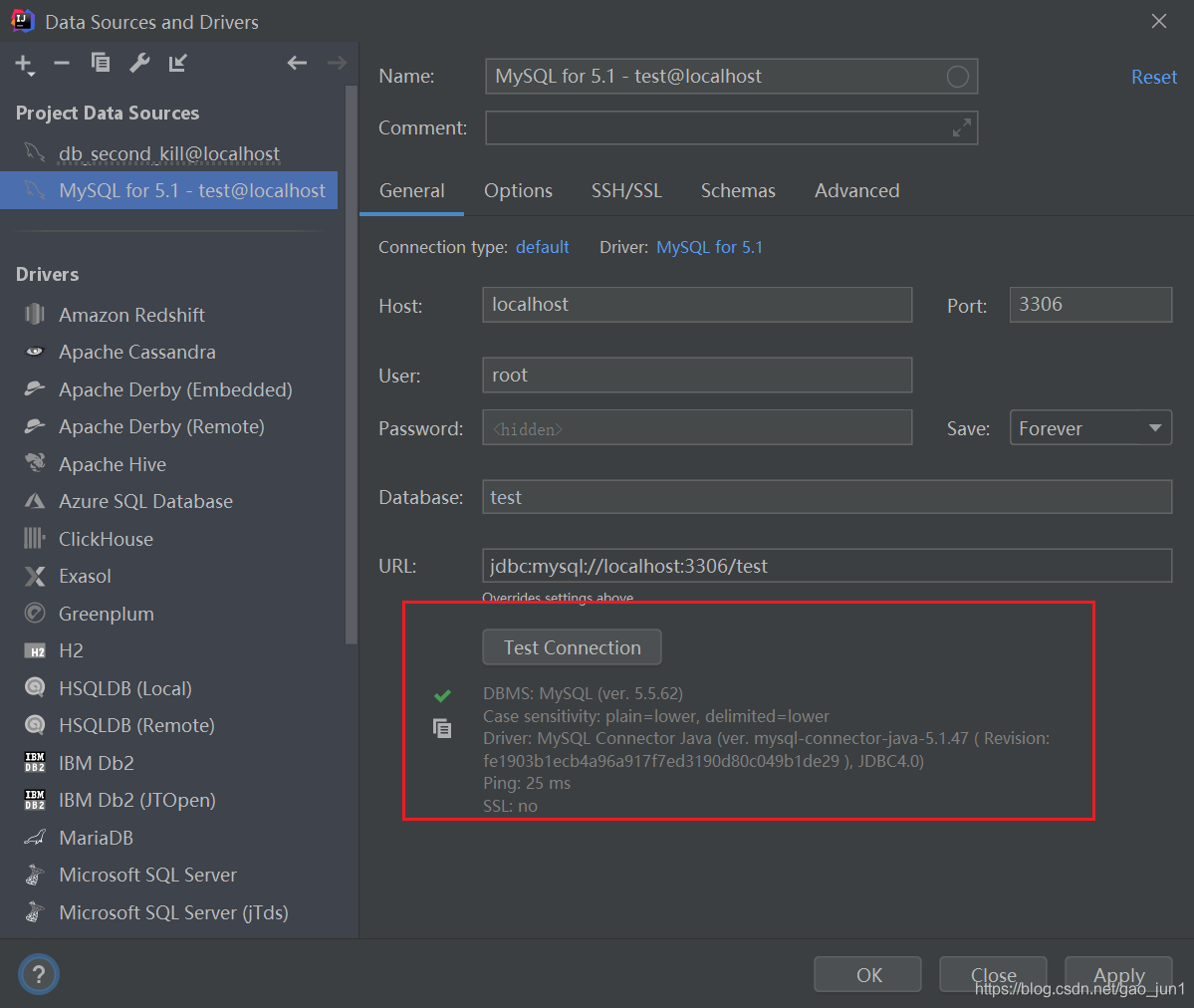Screen dimensions: 1194x1008
Task: Close the Data Sources and Drivers dialog
Action: click(x=1159, y=21)
